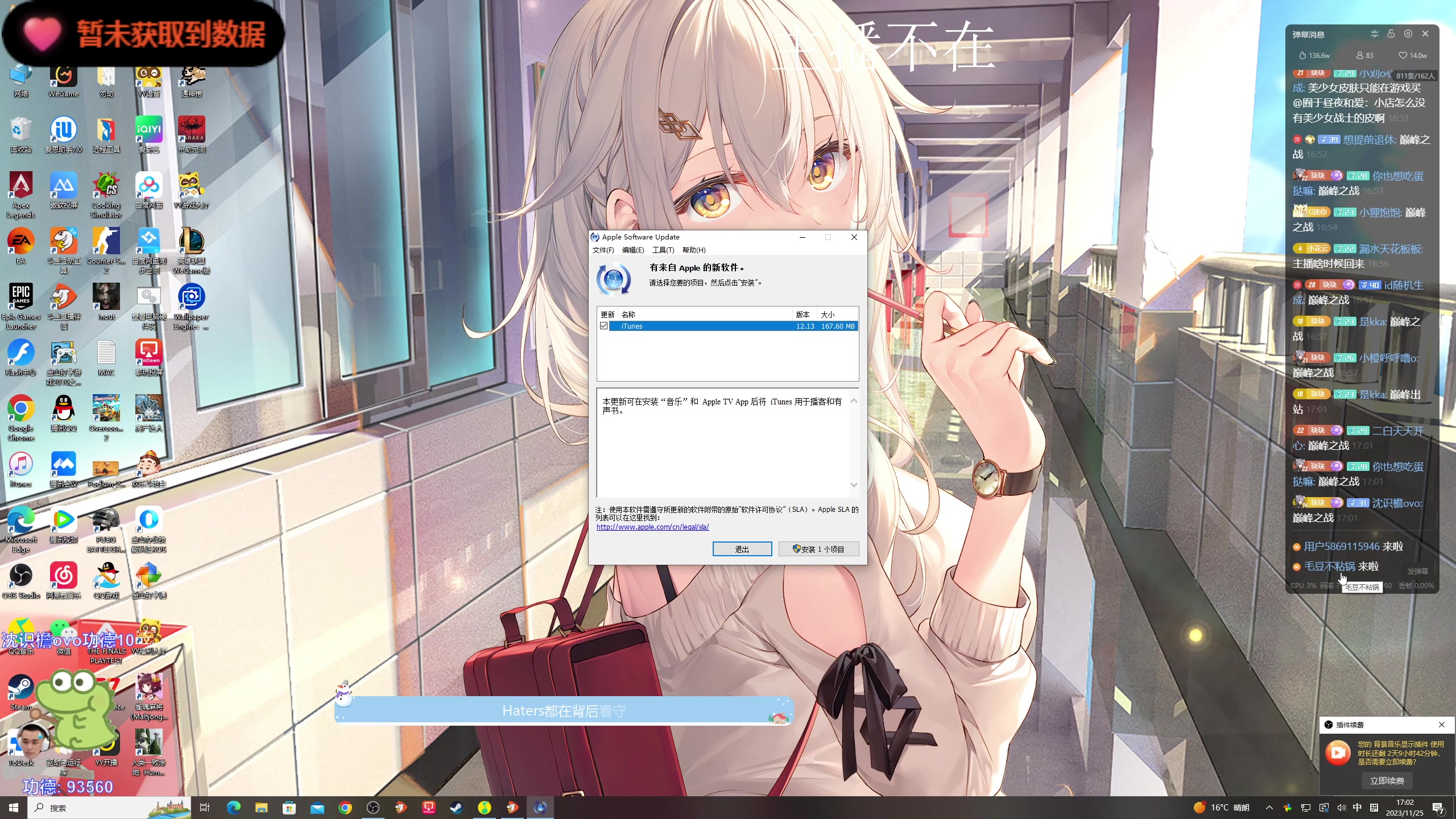
Task: Expand hidden system tray icons
Action: 1269,808
